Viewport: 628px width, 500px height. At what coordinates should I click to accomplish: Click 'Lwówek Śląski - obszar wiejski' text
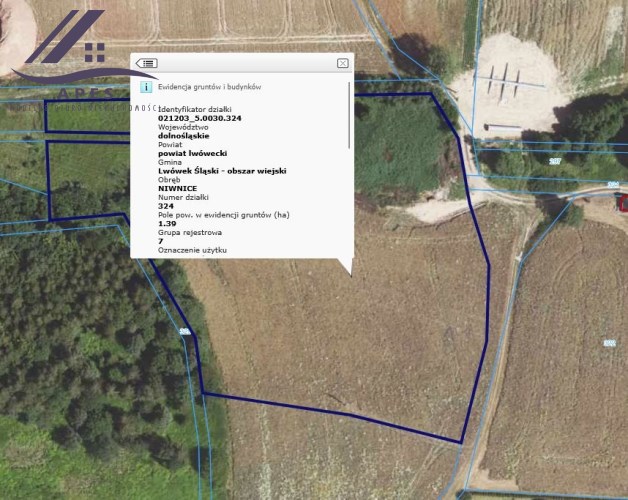222,171
